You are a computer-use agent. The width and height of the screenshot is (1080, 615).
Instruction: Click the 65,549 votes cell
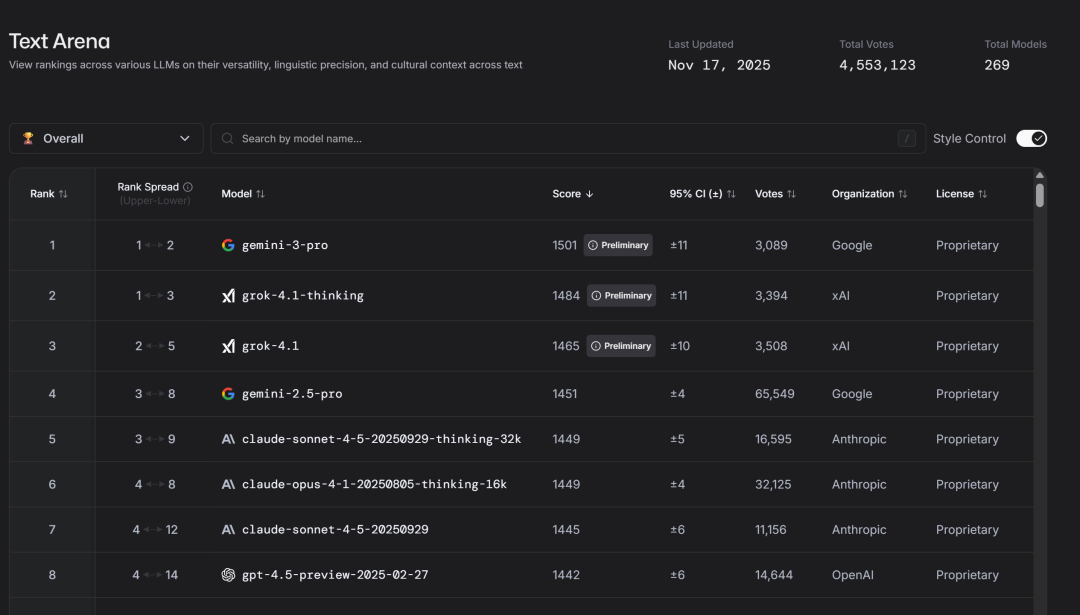tap(774, 394)
